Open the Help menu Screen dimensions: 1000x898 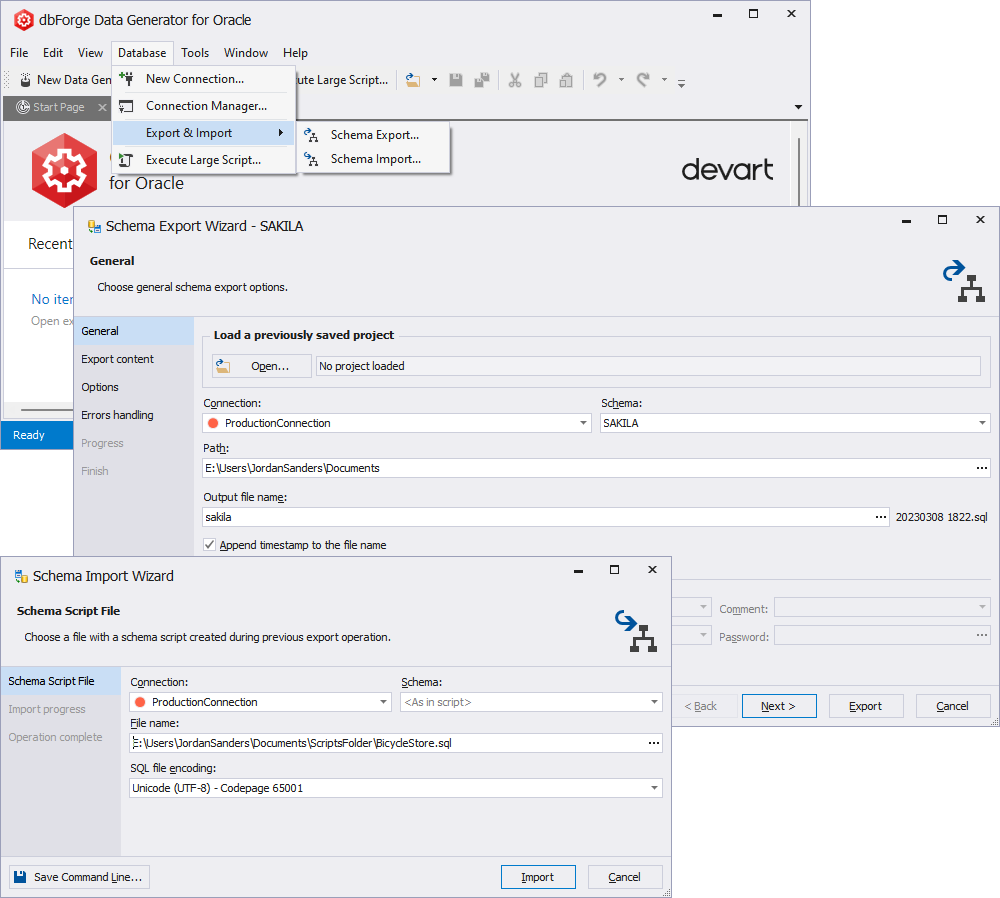[295, 53]
